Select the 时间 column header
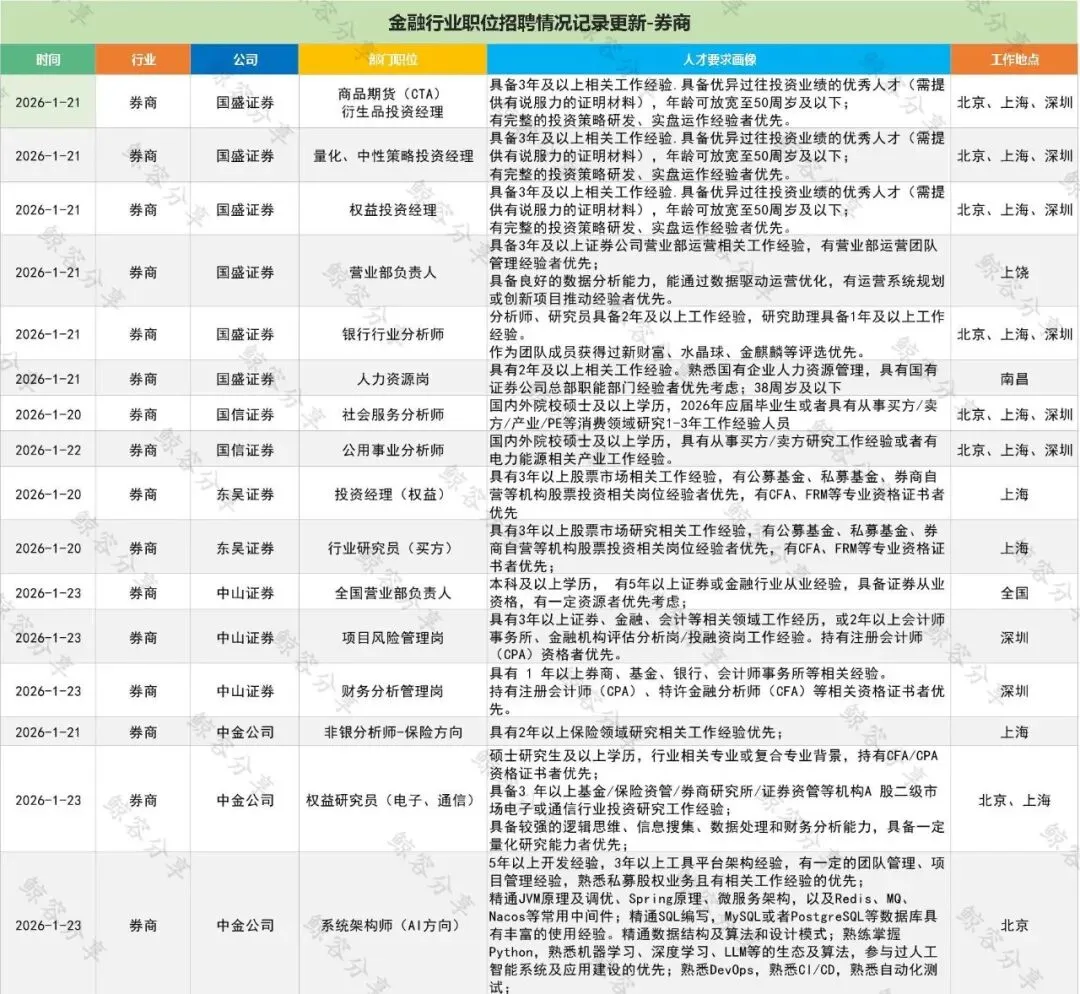The height and width of the screenshot is (994, 1080). tap(48, 59)
